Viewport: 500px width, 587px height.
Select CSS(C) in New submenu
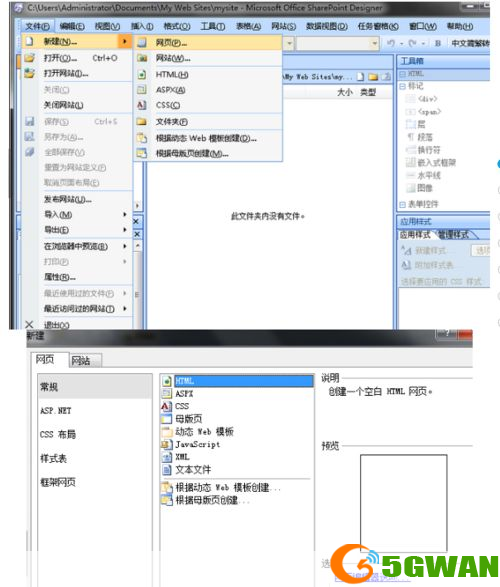208,106
